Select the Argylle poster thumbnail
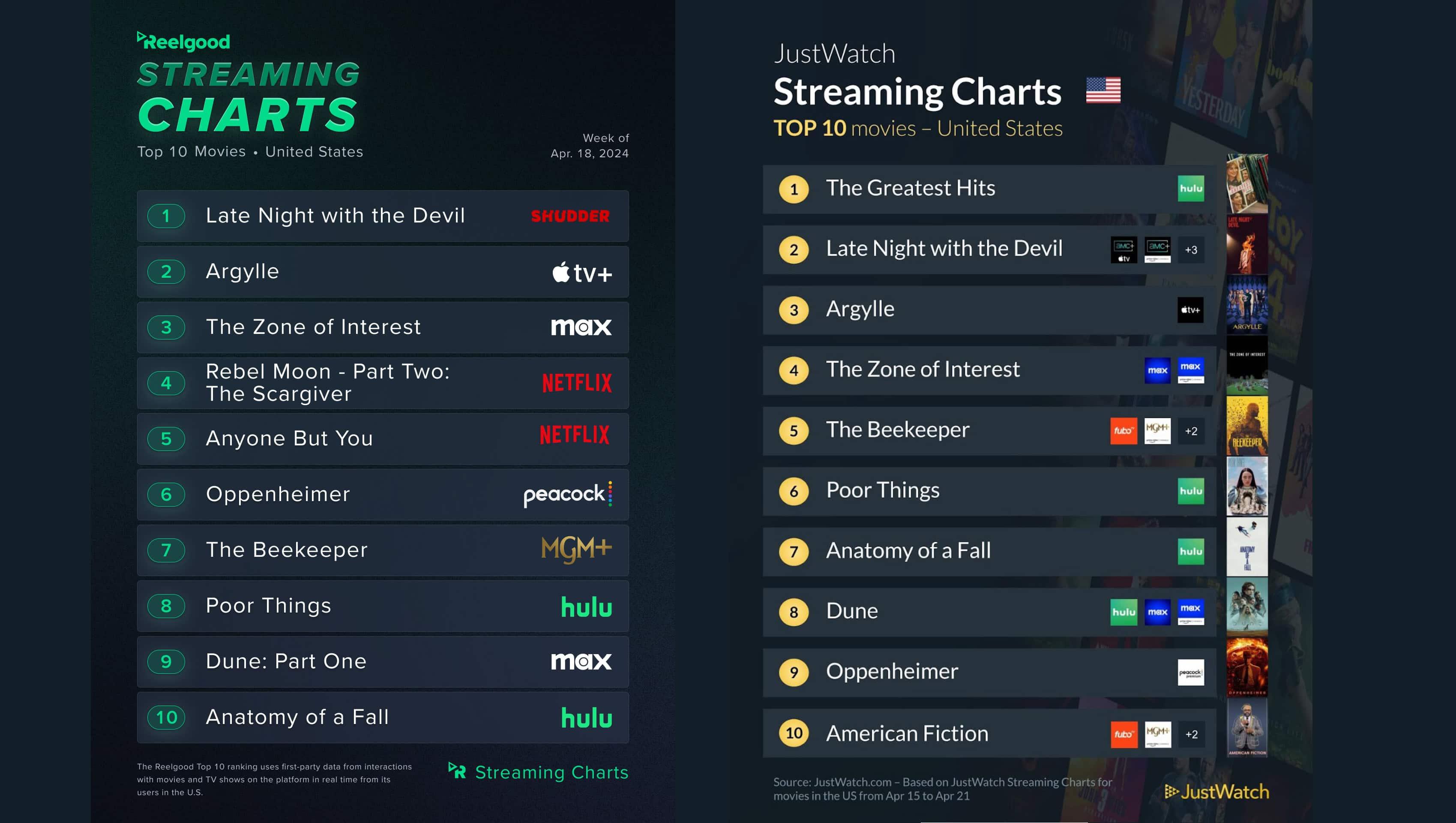This screenshot has height=823, width=1456. click(x=1247, y=305)
